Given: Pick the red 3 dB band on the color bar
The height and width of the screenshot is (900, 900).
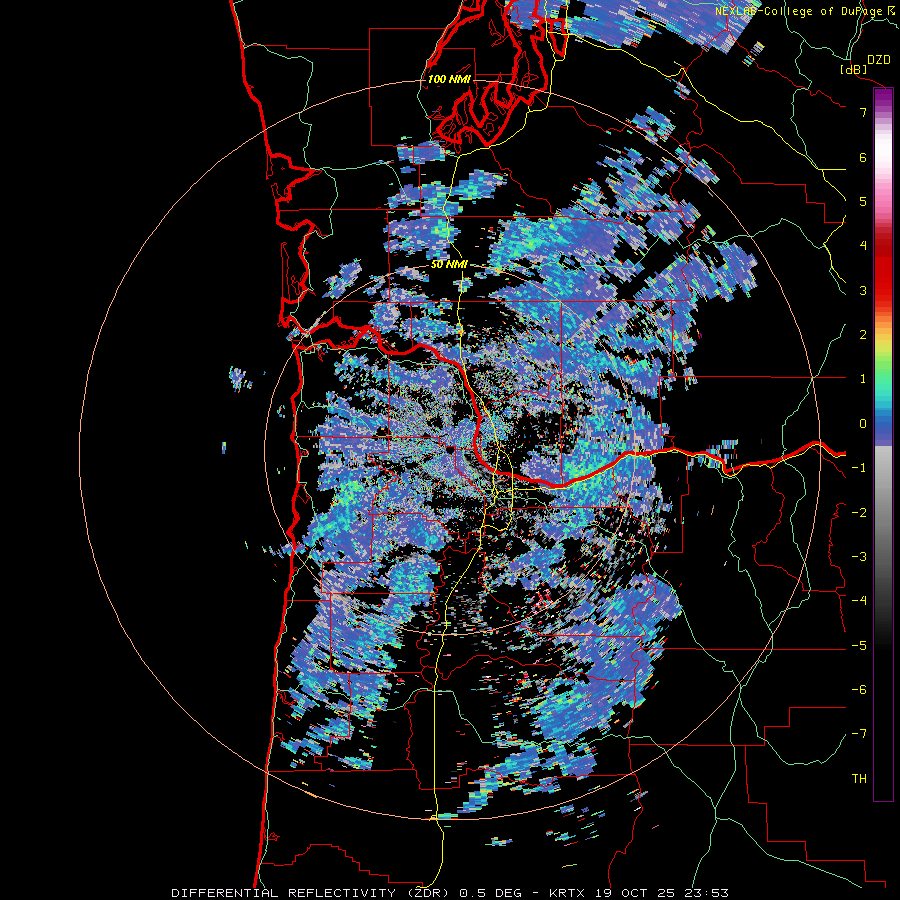Looking at the screenshot, I should (x=883, y=290).
